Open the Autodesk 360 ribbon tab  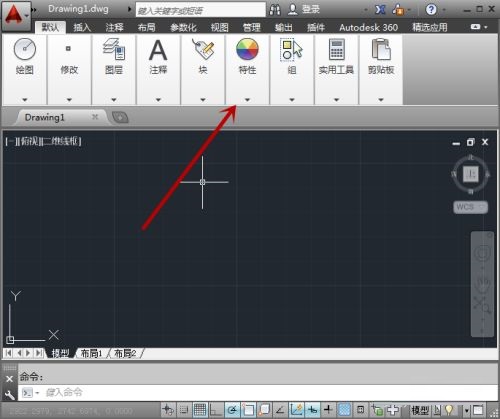368,27
